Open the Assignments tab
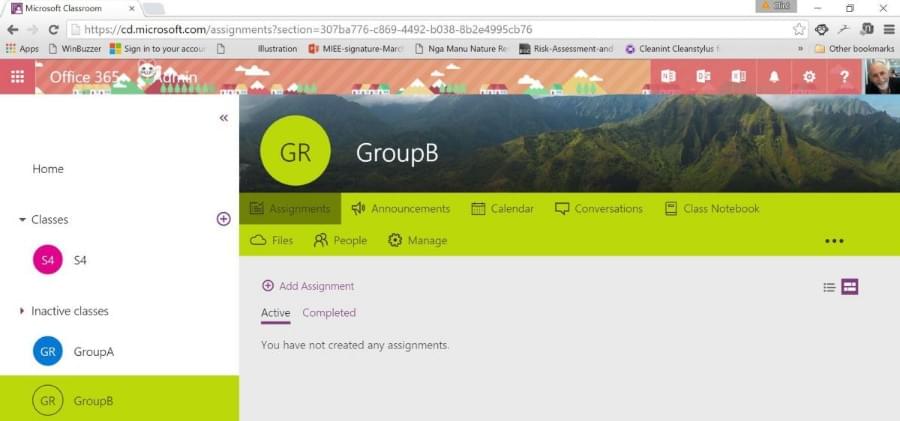900x421 pixels. pos(290,208)
